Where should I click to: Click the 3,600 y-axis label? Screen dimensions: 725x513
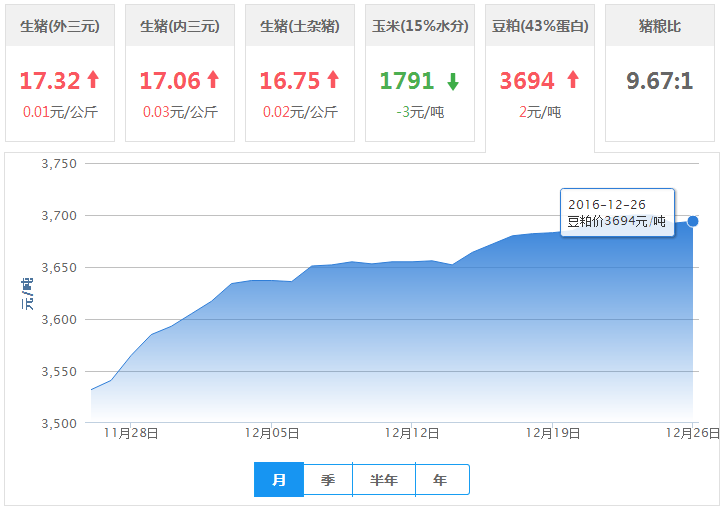(x=59, y=319)
